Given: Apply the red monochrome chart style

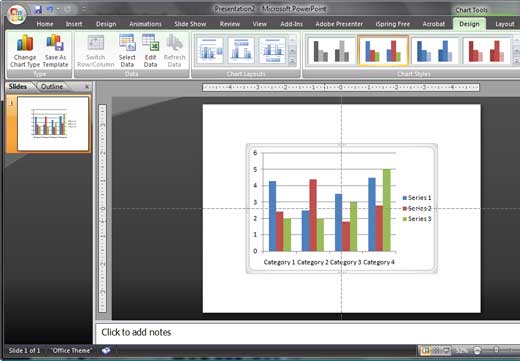Looking at the screenshot, I should coord(486,50).
